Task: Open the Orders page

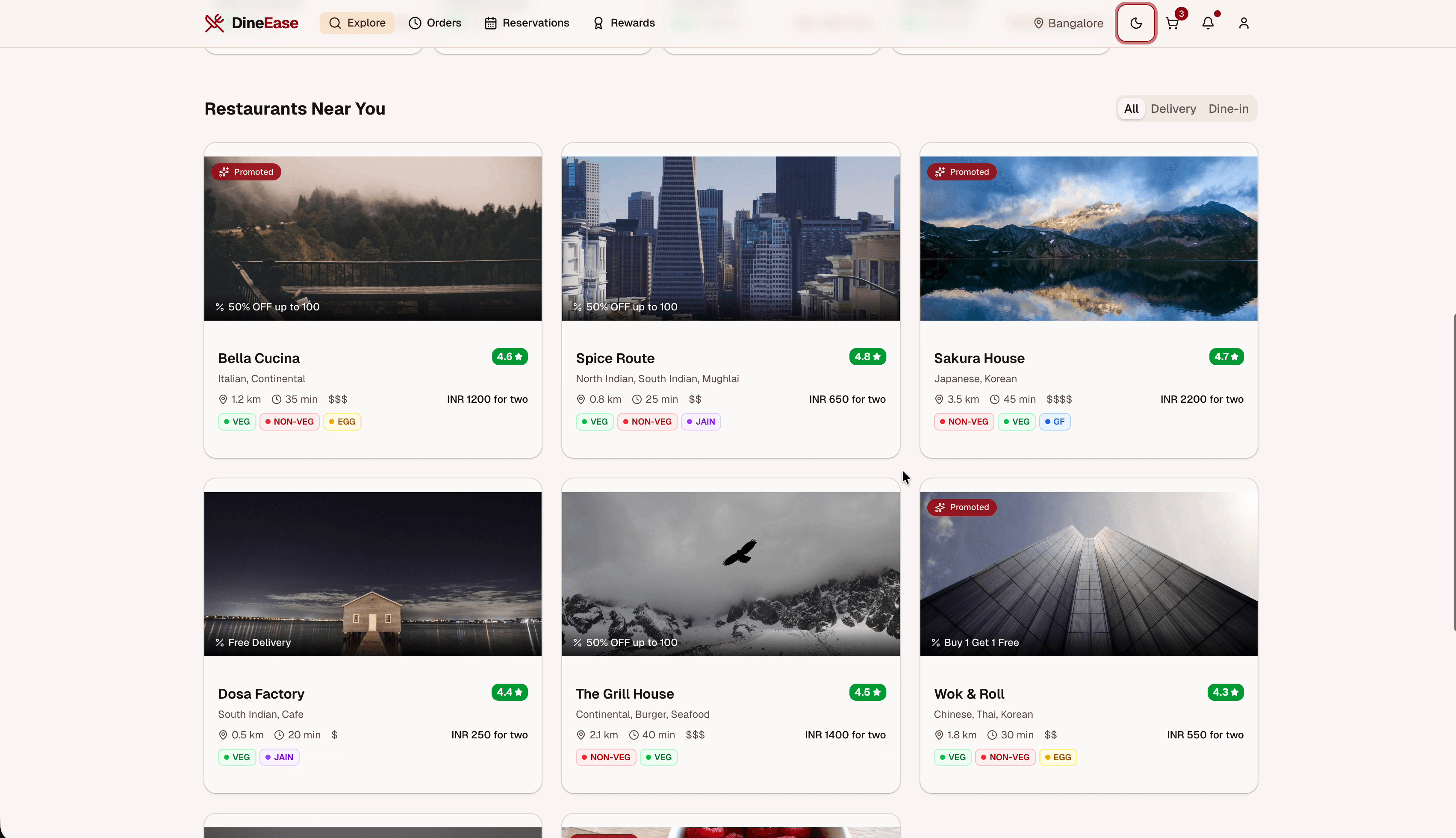Action: tap(435, 23)
